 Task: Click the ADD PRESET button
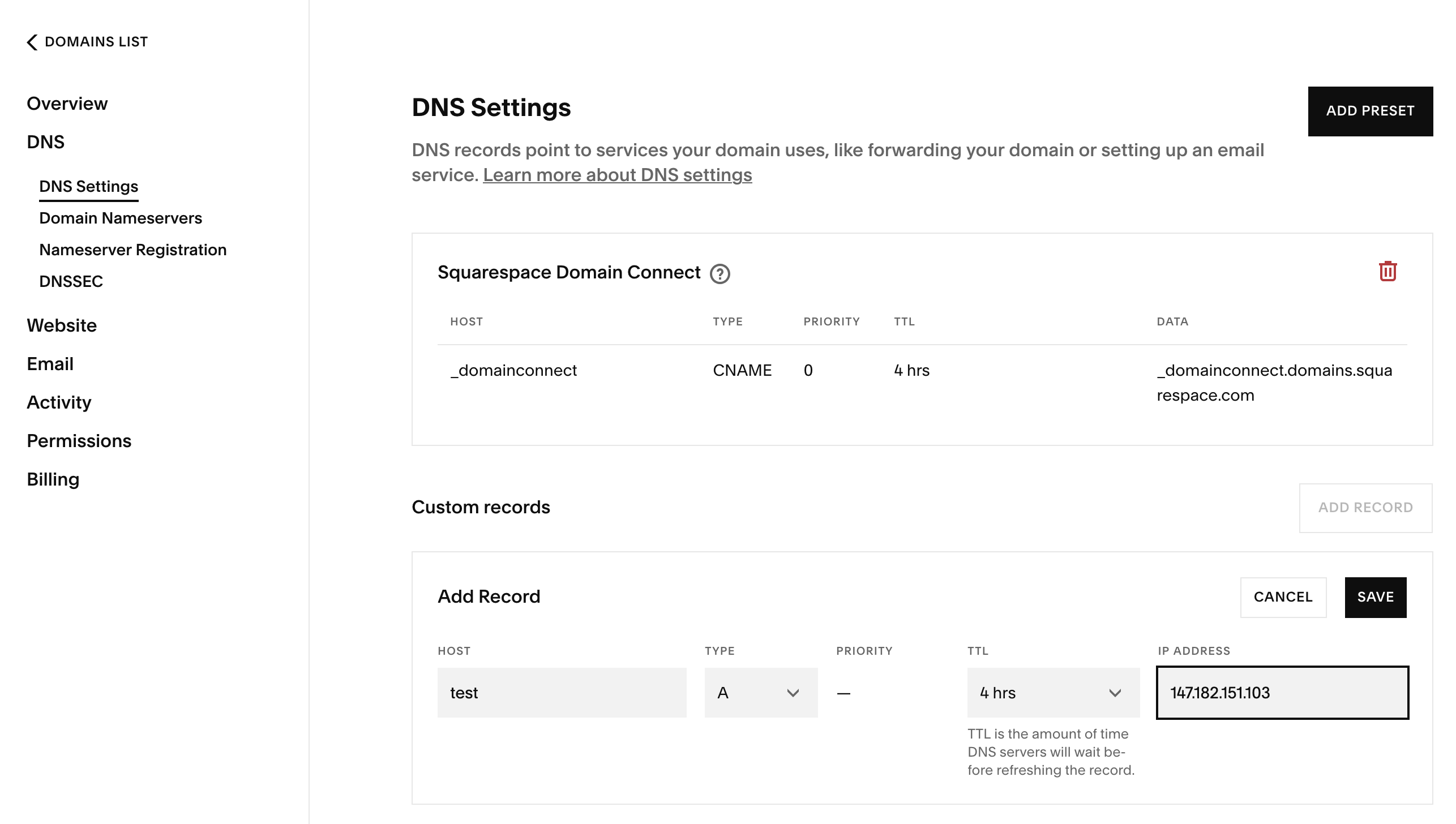(x=1371, y=111)
